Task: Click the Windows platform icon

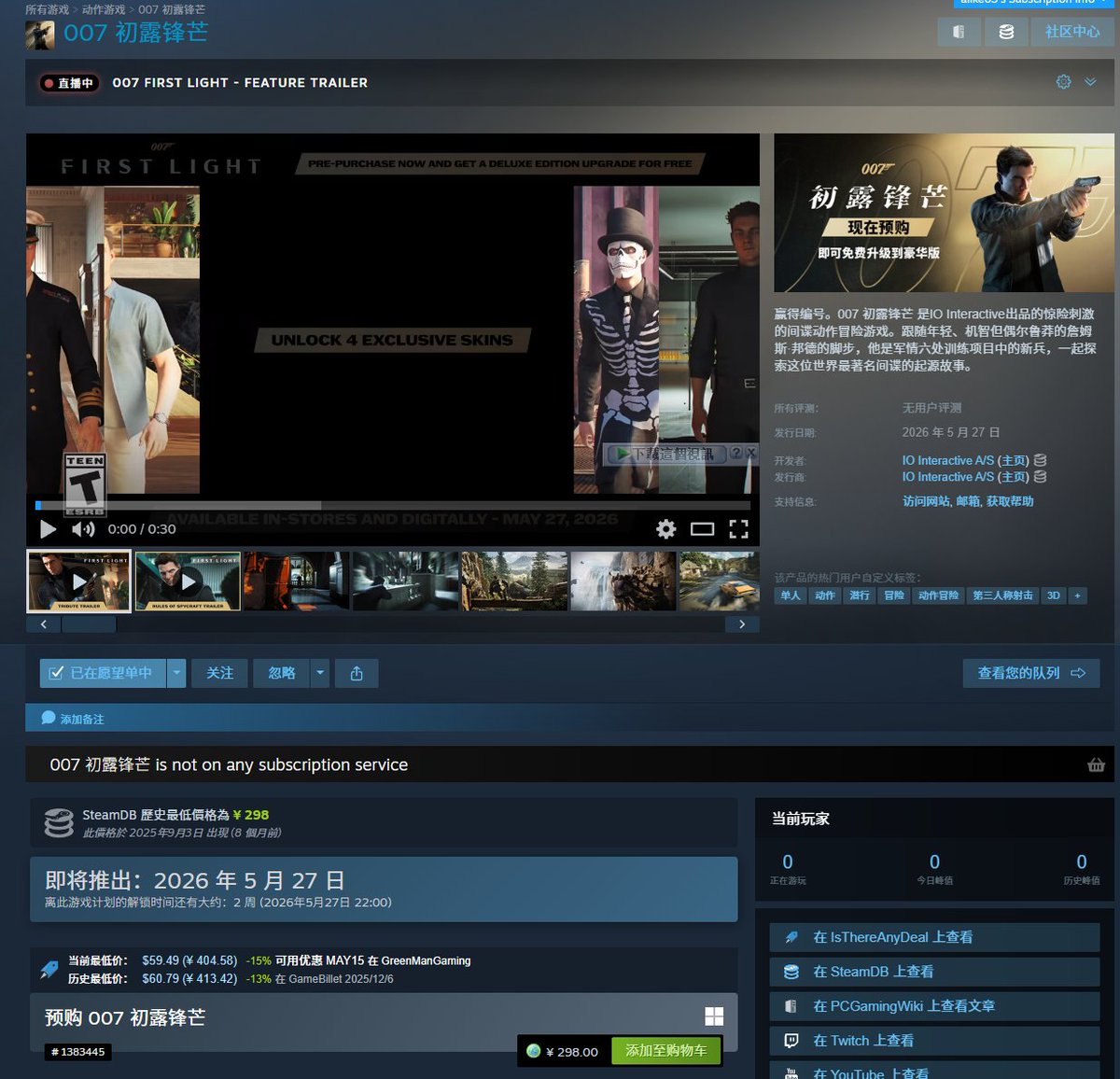Action: tap(714, 1017)
